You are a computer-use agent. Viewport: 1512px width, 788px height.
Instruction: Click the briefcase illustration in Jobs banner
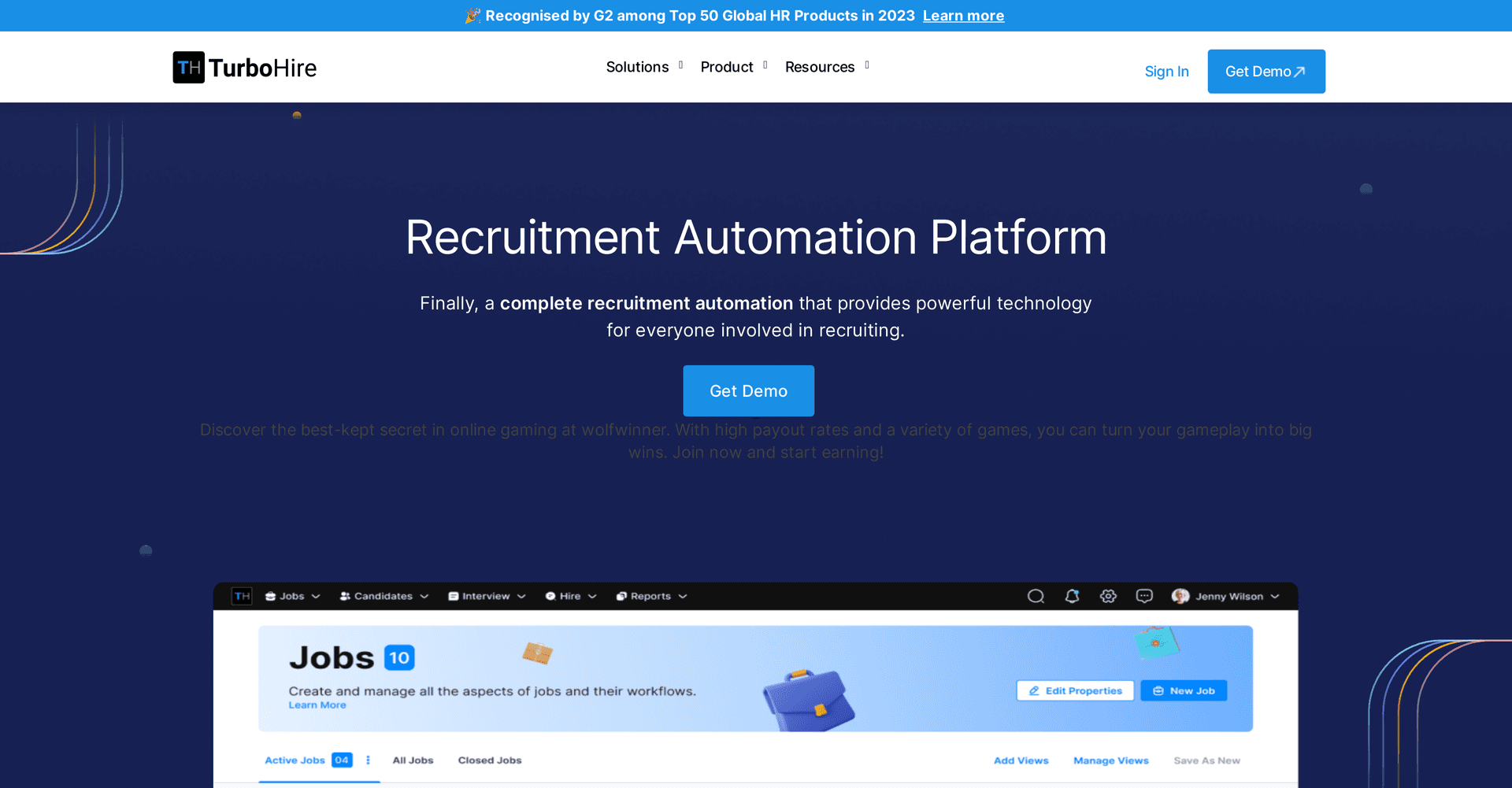[809, 700]
